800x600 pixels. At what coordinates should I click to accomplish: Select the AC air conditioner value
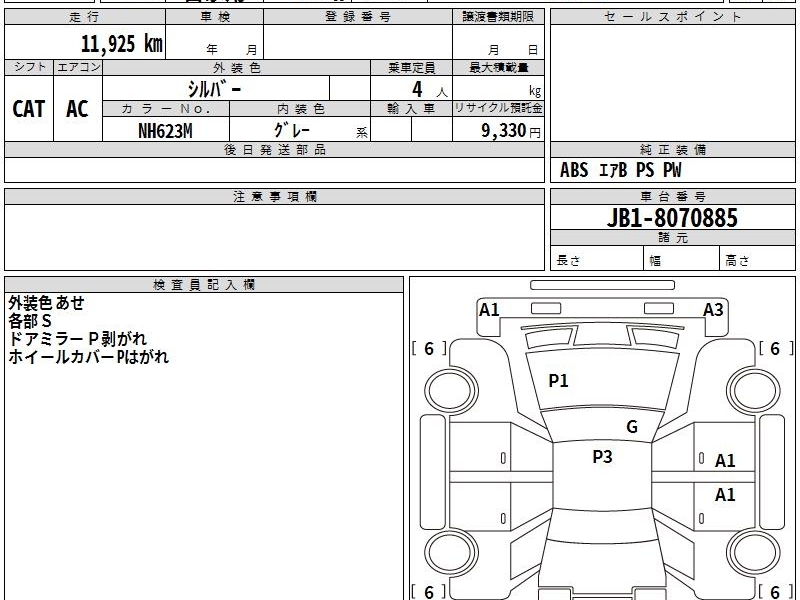(78, 109)
